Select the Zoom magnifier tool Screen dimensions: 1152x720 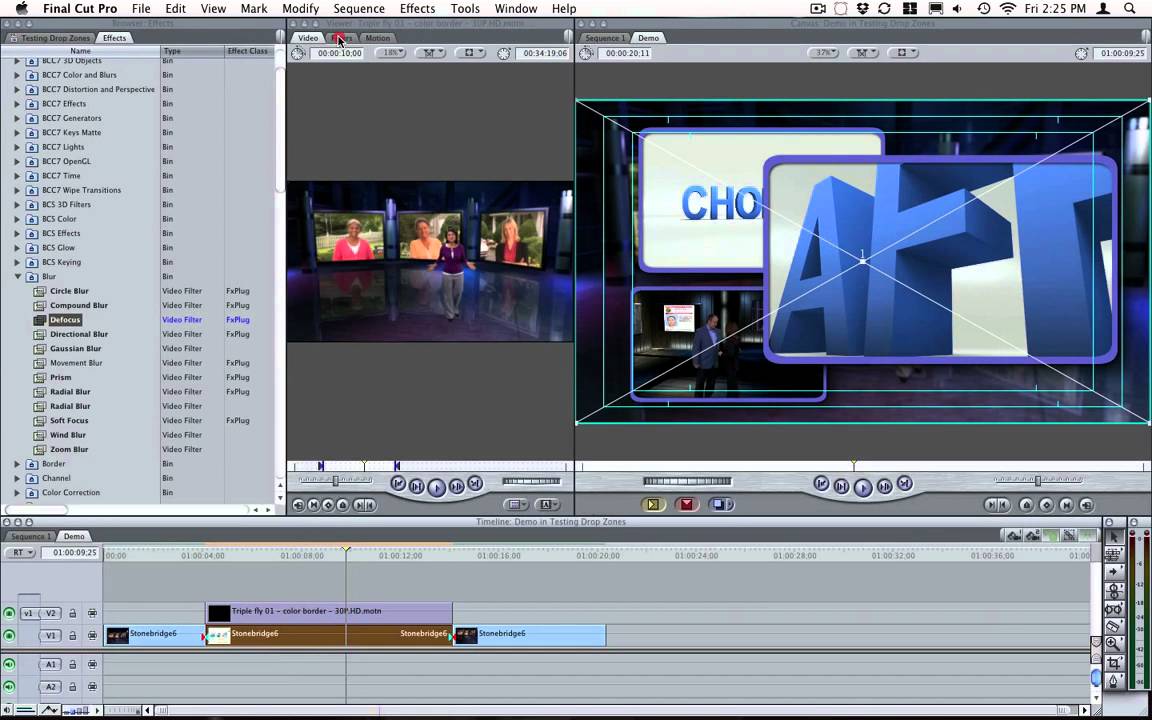coord(1114,644)
